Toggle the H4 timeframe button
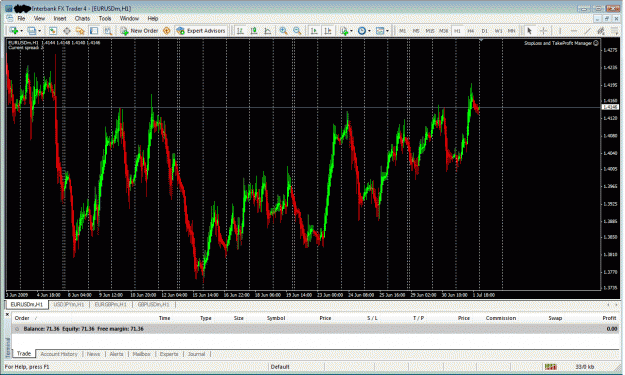The image size is (625, 375). coord(471,31)
